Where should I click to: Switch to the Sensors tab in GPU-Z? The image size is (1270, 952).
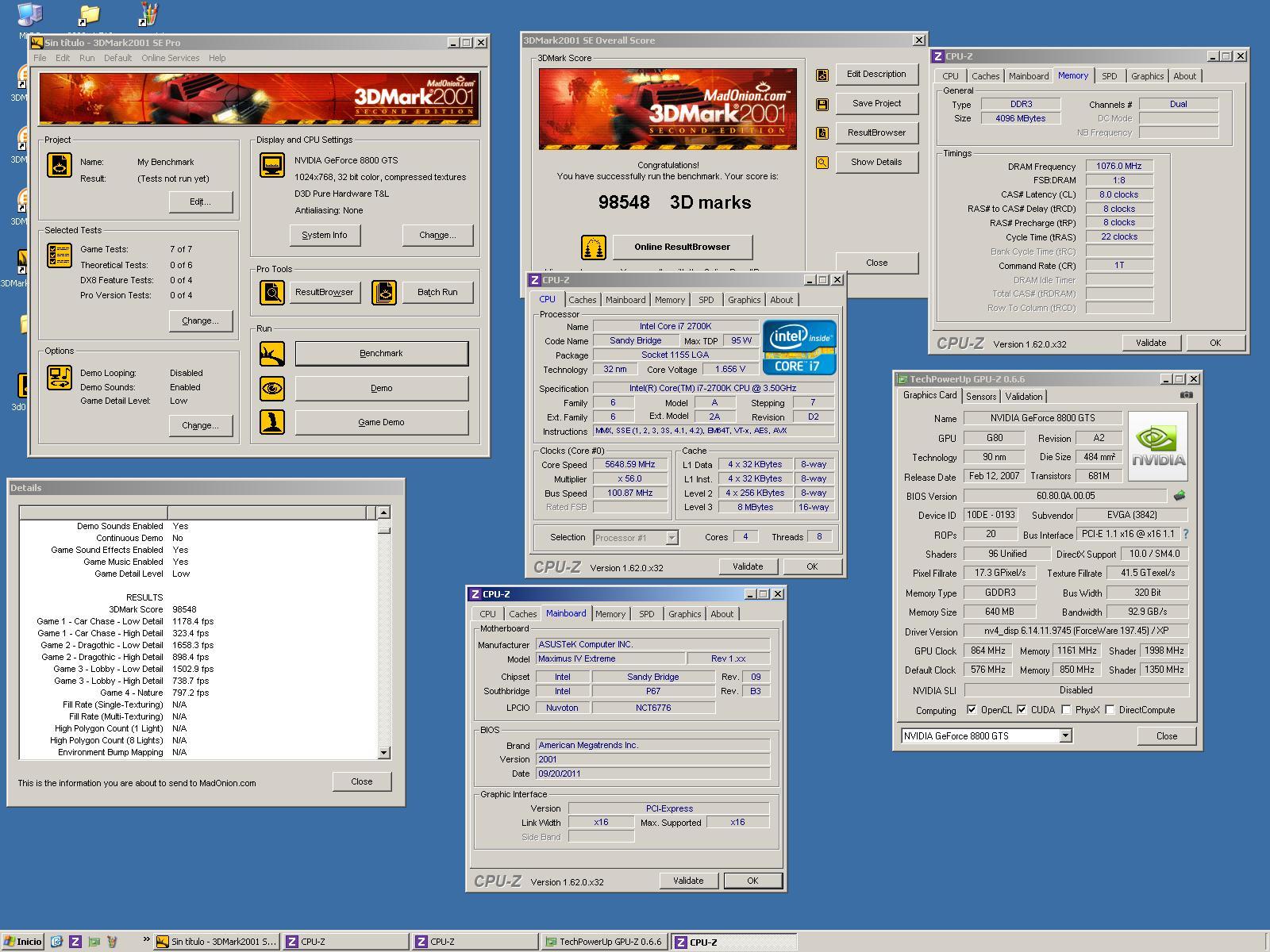coord(981,397)
